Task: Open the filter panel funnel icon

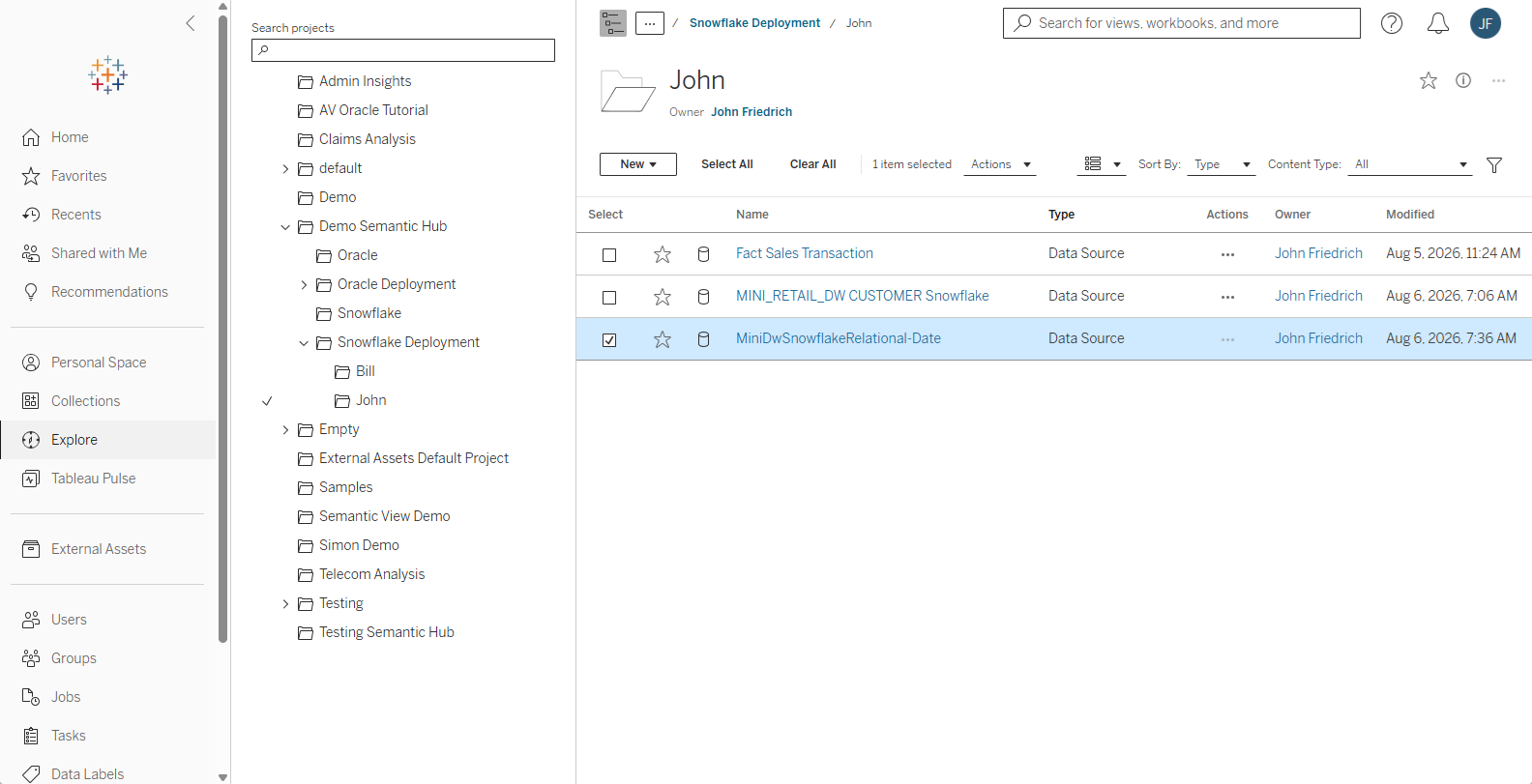Action: click(1494, 165)
